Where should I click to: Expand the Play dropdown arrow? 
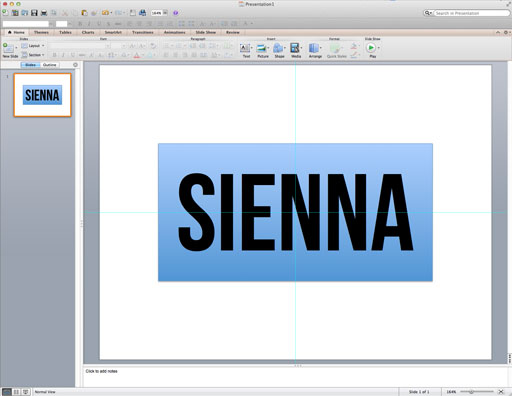[x=378, y=48]
